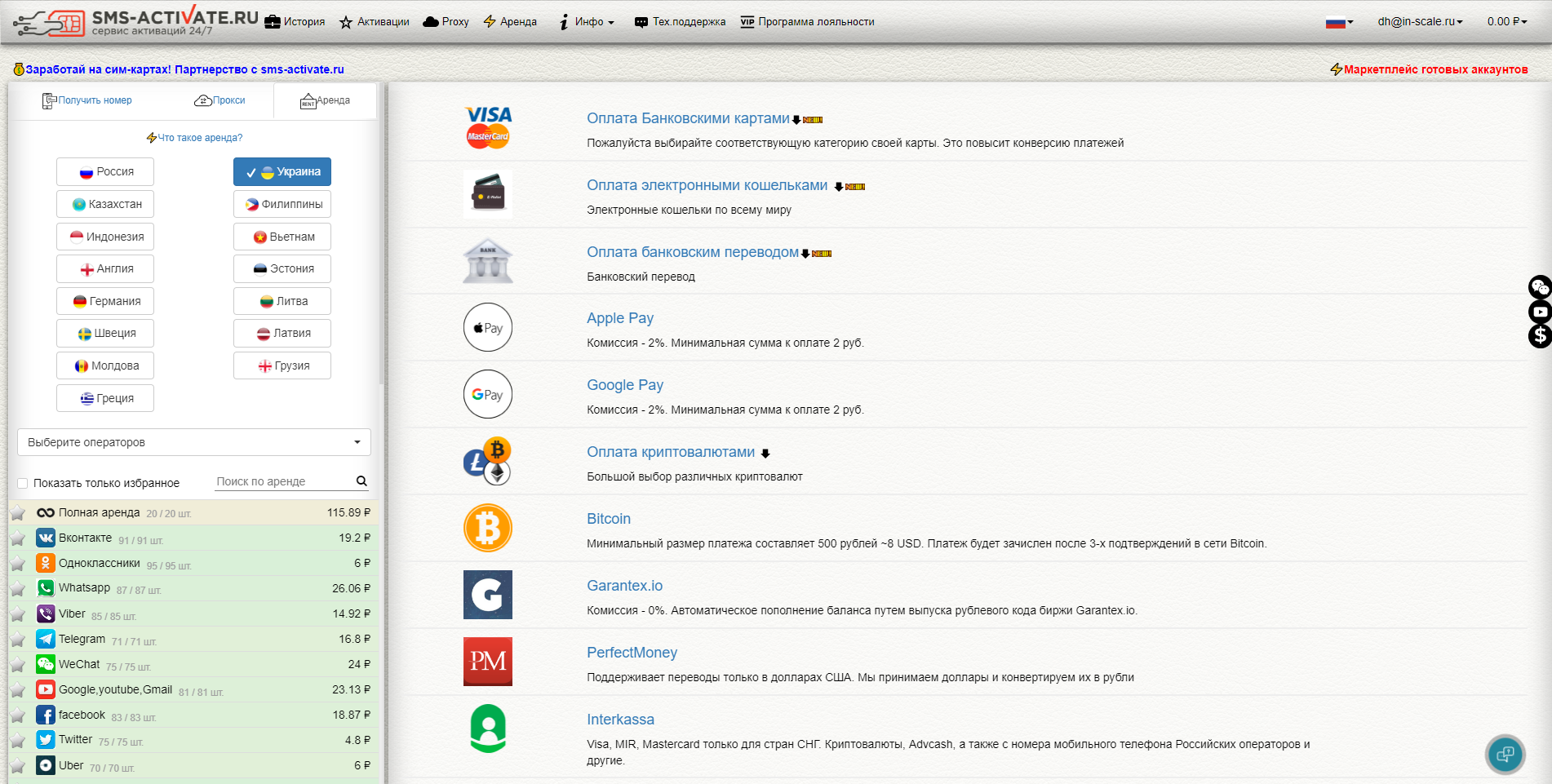Click the dollar sign side floating icon
The image size is (1552, 784).
tap(1540, 336)
